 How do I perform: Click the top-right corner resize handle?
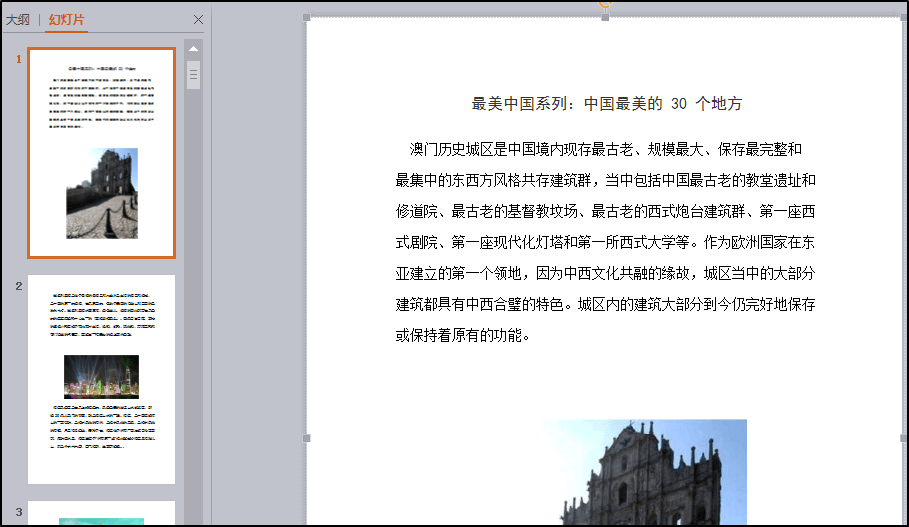click(x=903, y=18)
